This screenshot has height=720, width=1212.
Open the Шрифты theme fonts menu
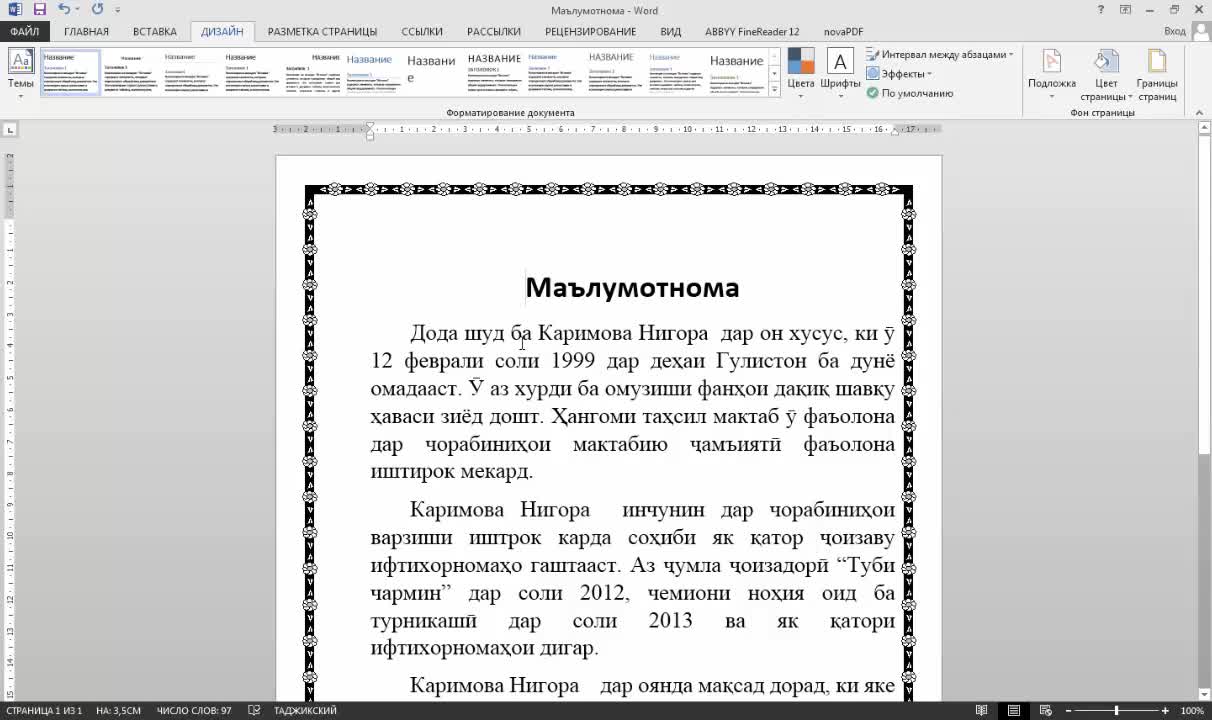coord(840,73)
